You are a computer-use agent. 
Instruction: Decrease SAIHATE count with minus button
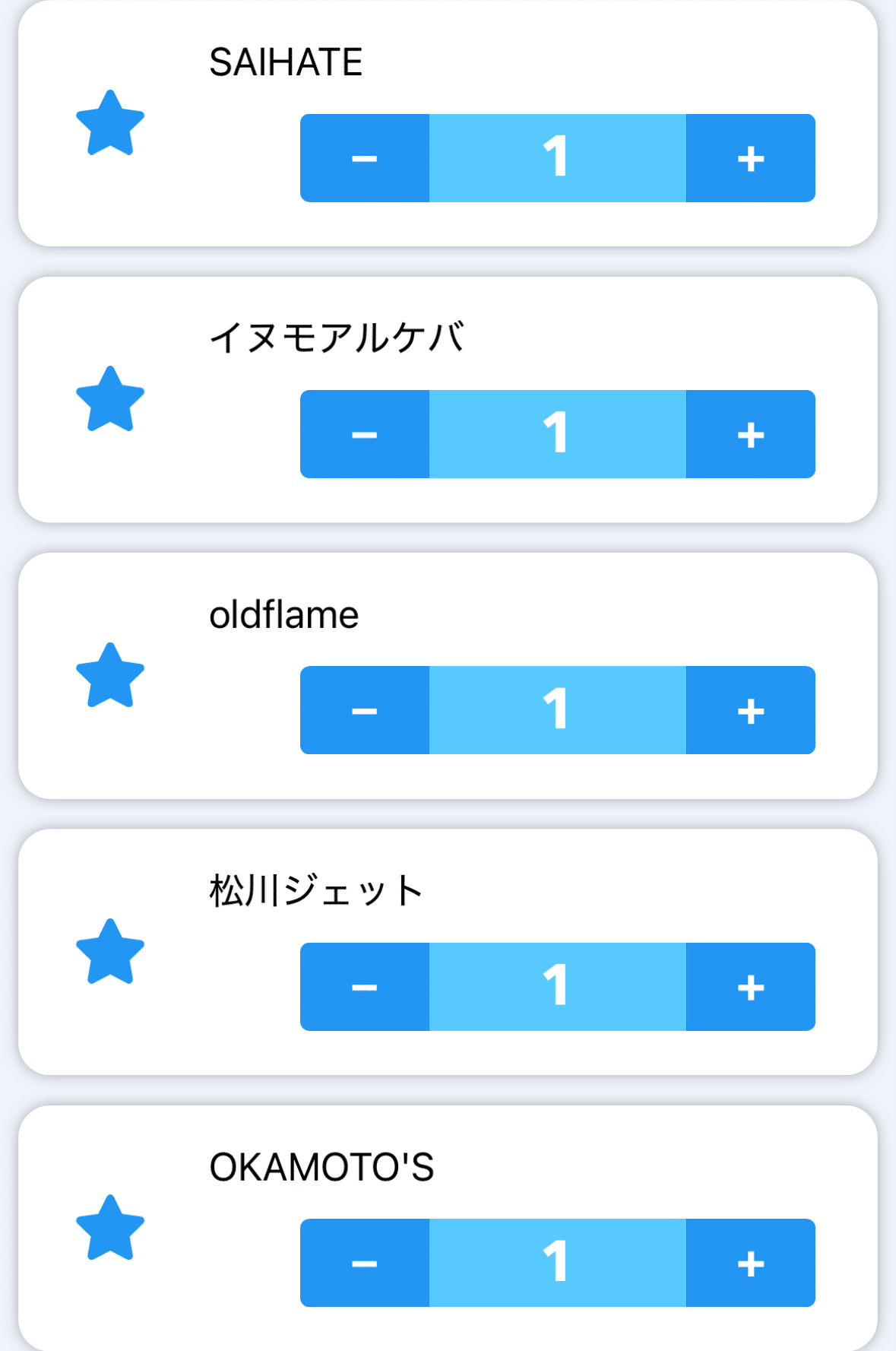pyautogui.click(x=365, y=158)
